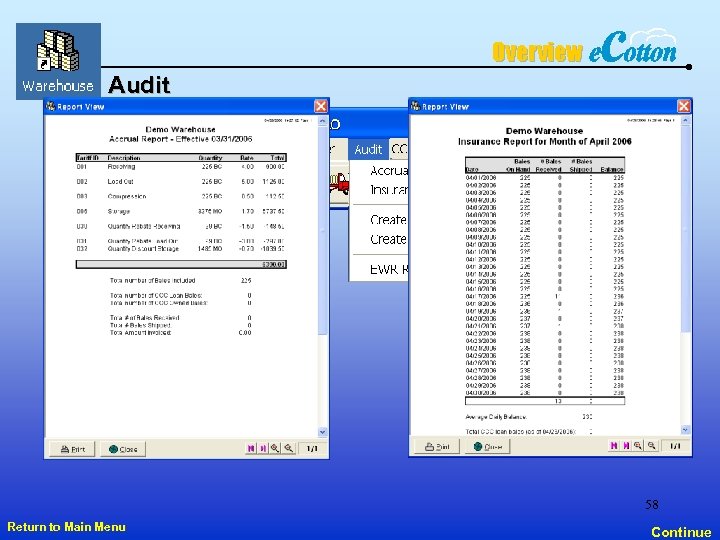Click the Storage row in Accrual Report
Screen dimensions: 720x540
coord(180,211)
